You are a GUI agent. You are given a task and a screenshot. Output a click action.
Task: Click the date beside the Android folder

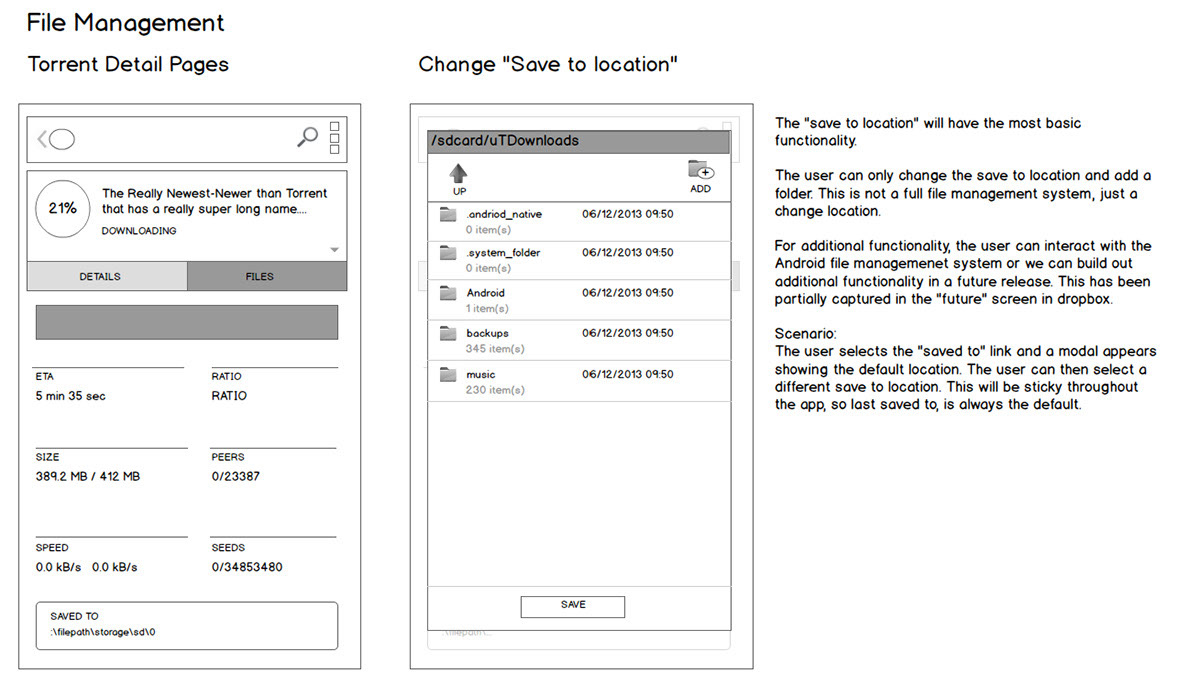(x=628, y=293)
